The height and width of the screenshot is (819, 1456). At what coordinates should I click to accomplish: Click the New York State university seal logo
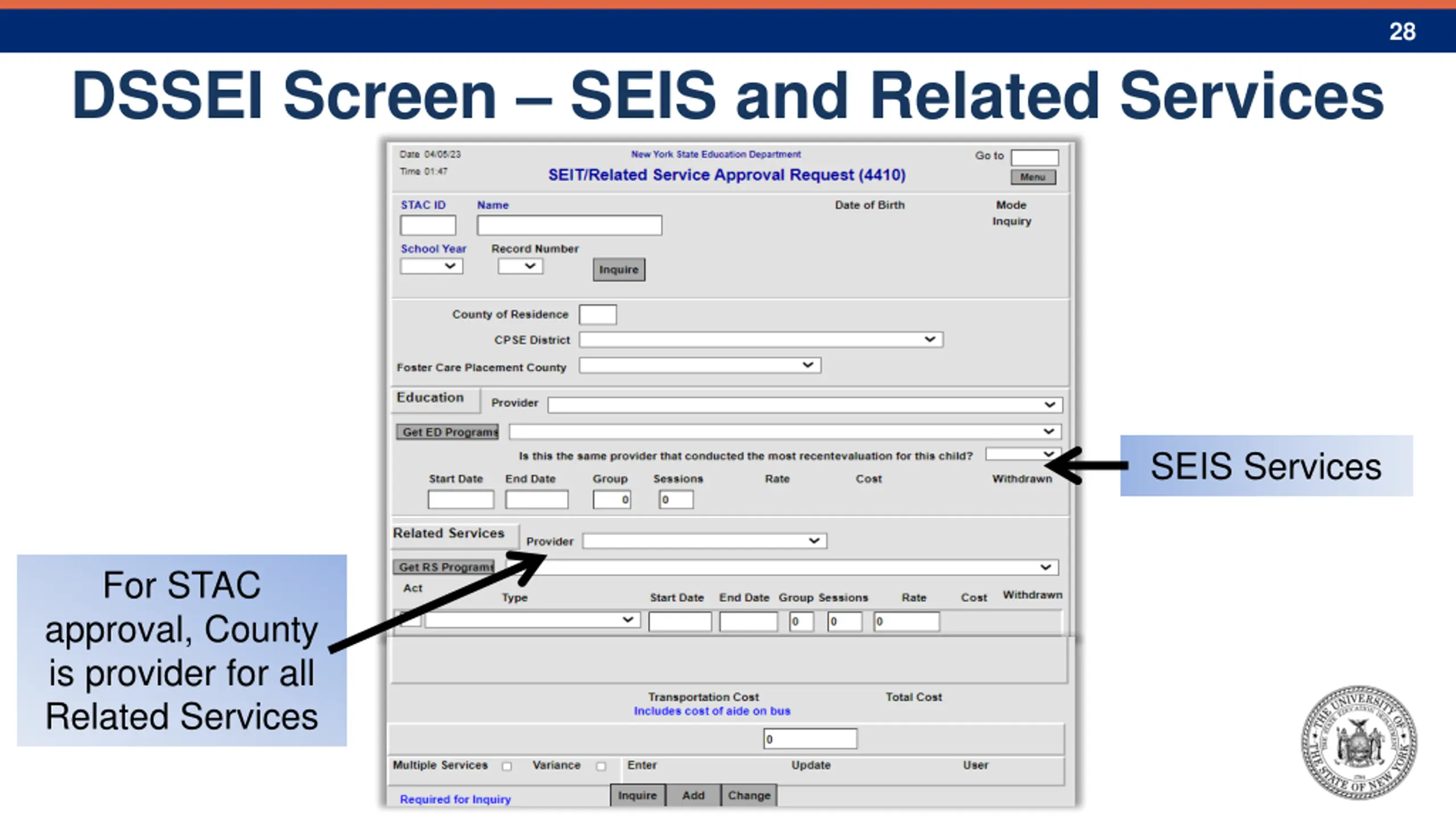(x=1359, y=742)
